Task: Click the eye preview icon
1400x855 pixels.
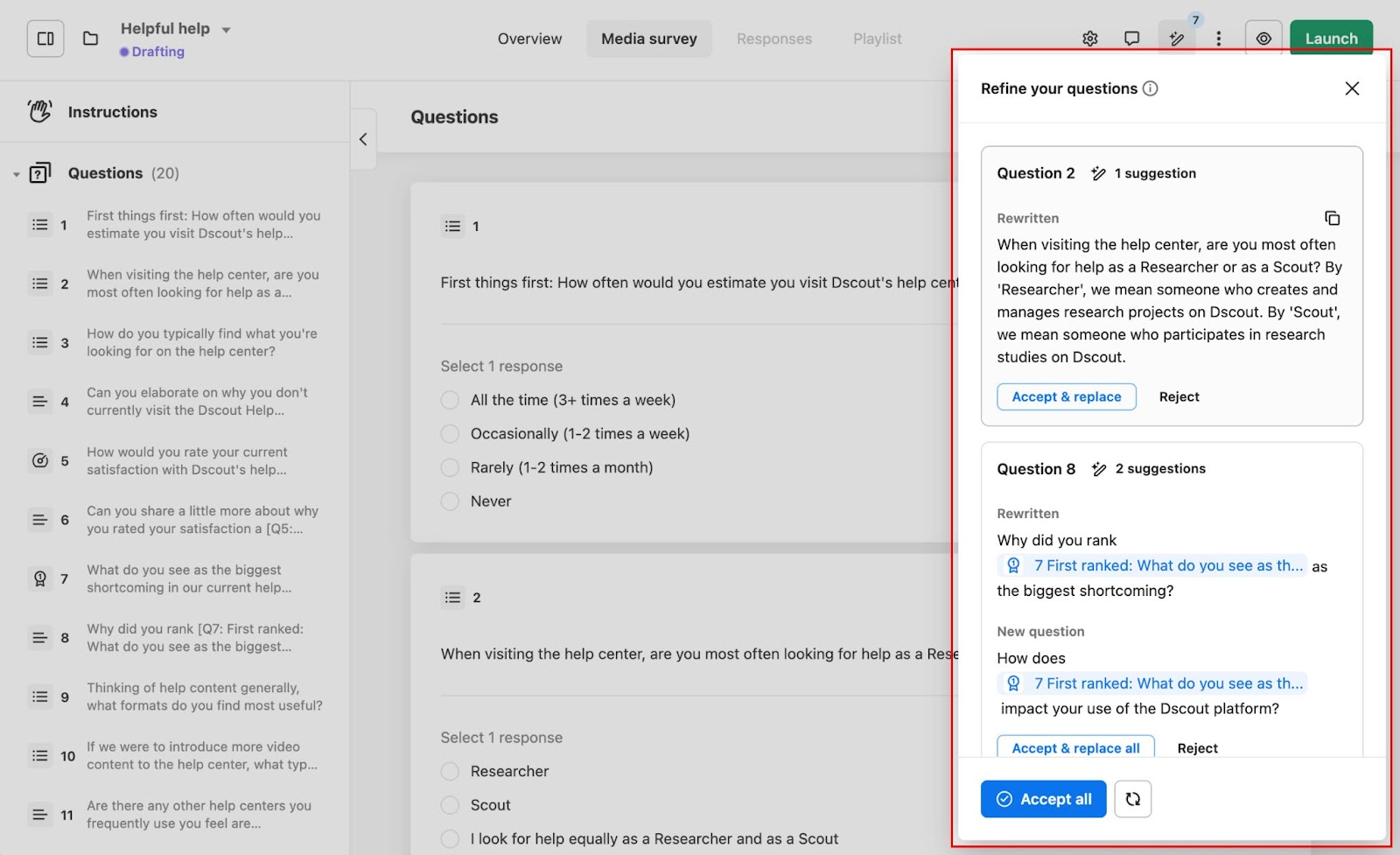Action: click(1263, 39)
